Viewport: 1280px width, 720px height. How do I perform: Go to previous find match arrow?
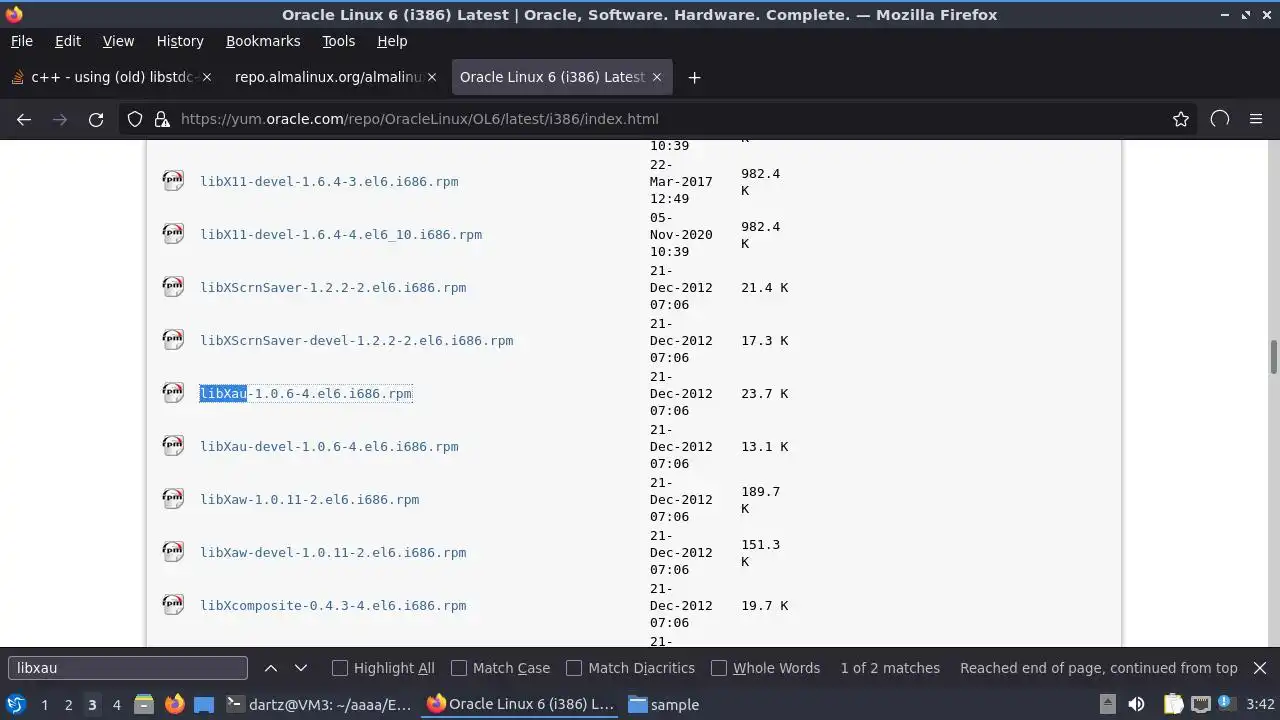[x=271, y=668]
